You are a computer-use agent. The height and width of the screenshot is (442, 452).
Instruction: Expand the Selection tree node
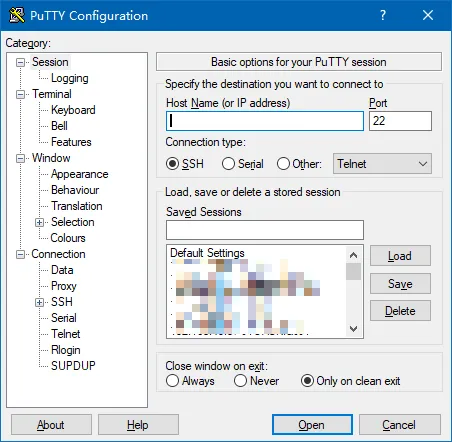[x=39, y=222]
